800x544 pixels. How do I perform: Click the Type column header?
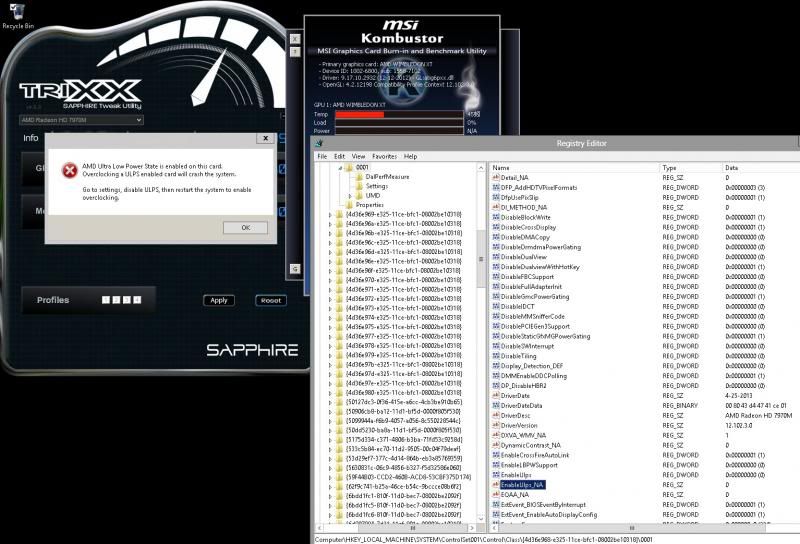[690, 167]
